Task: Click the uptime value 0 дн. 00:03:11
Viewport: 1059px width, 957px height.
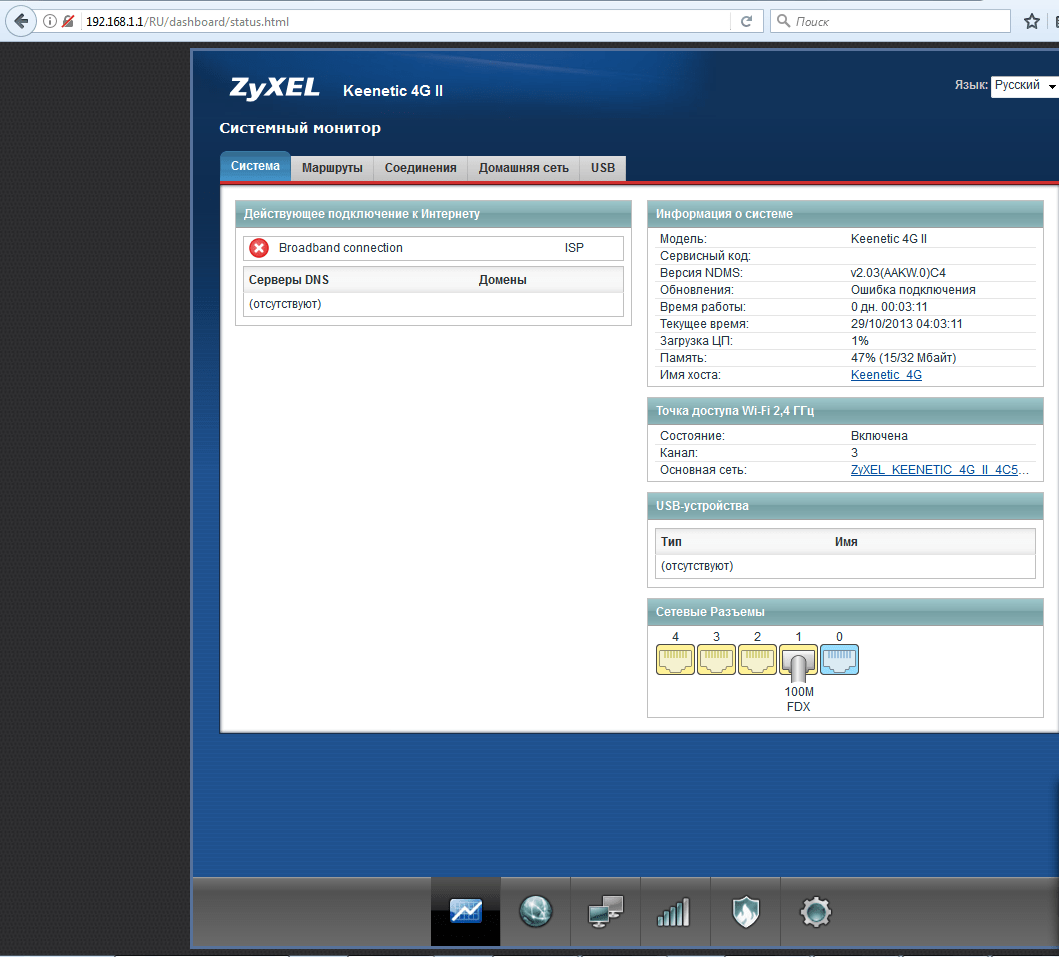Action: point(889,307)
